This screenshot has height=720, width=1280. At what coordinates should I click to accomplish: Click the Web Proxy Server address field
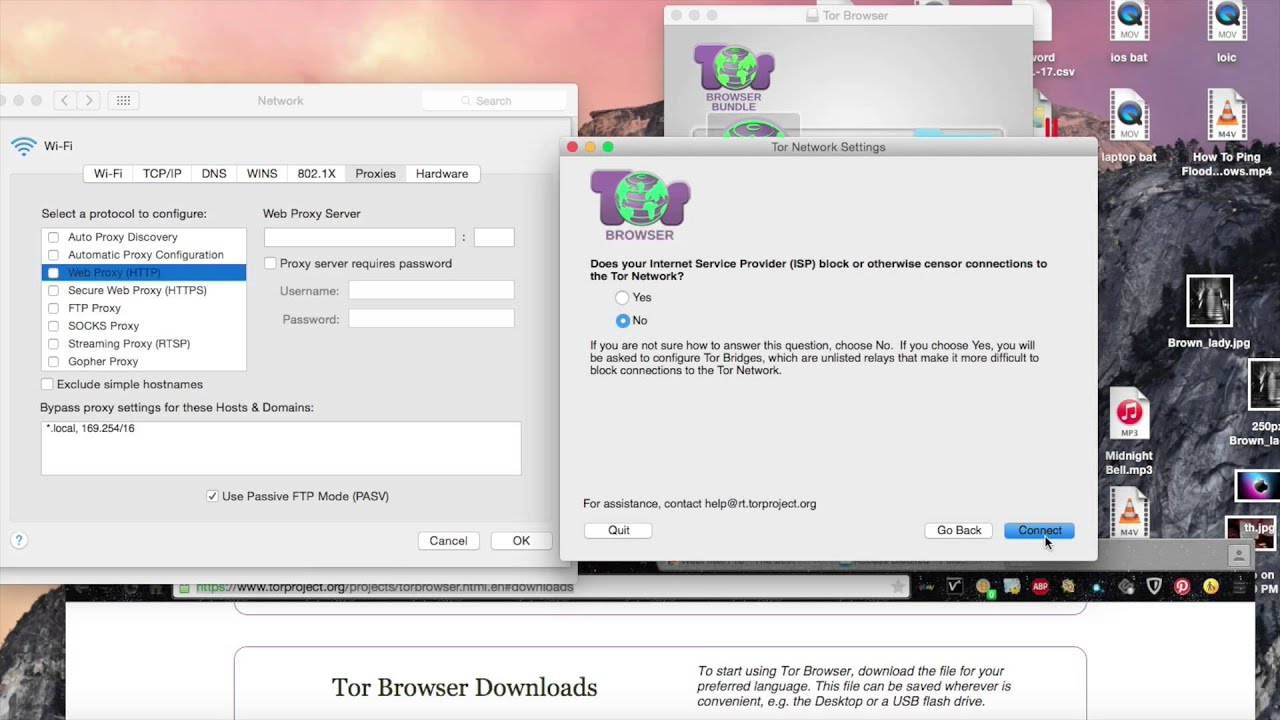360,237
